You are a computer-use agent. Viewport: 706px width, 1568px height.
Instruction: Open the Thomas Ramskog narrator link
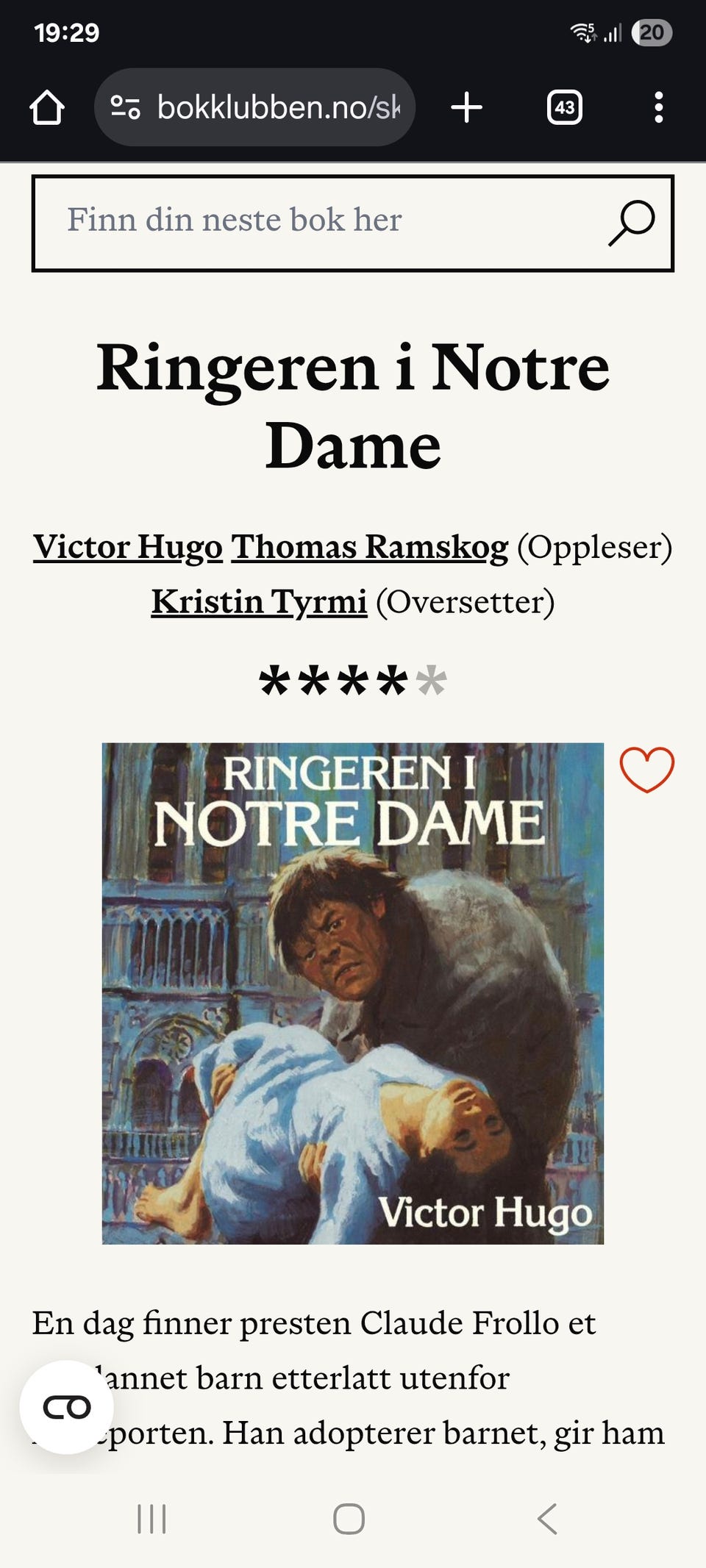point(370,548)
